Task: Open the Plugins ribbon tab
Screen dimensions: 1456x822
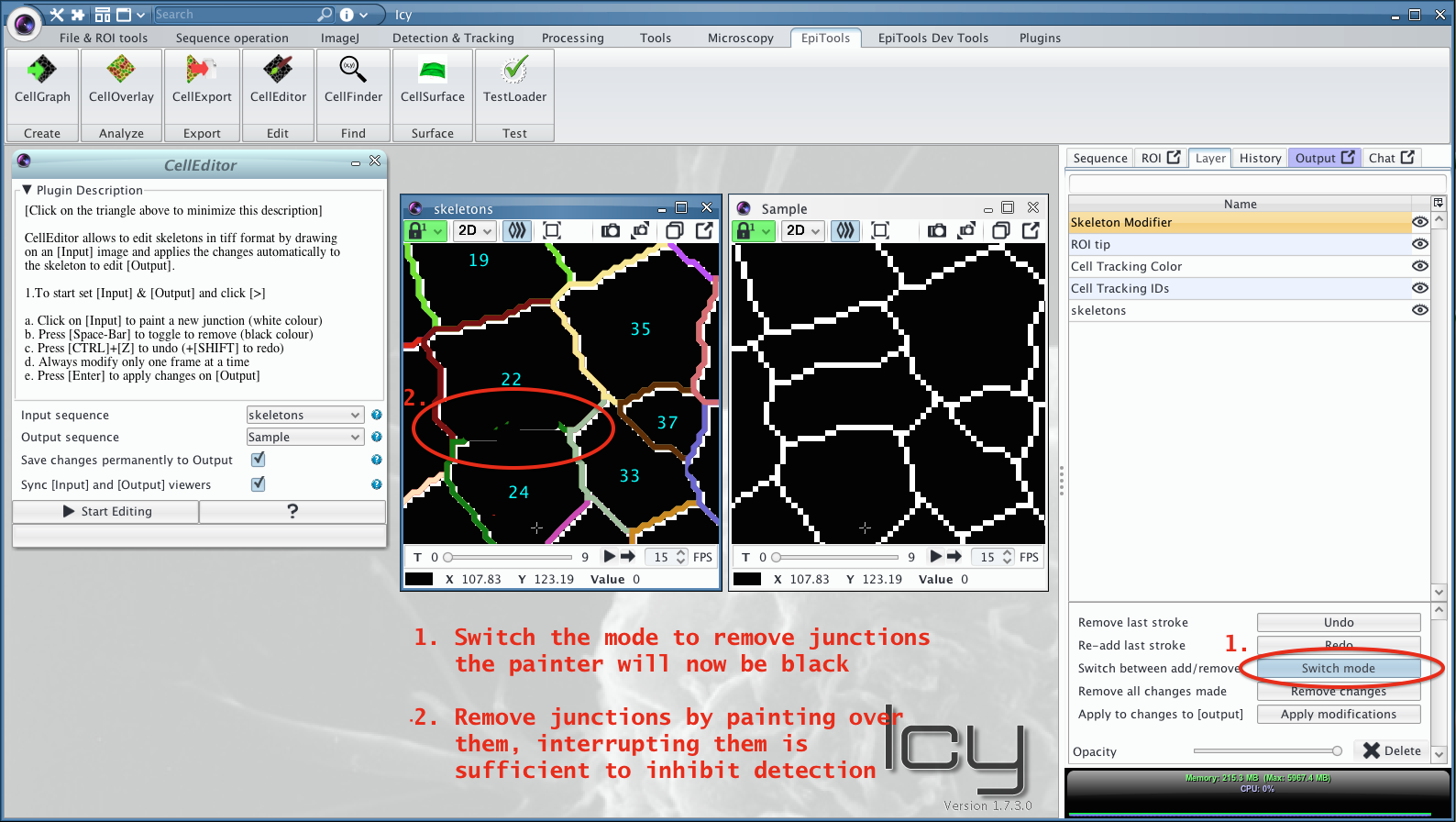Action: click(x=1040, y=38)
